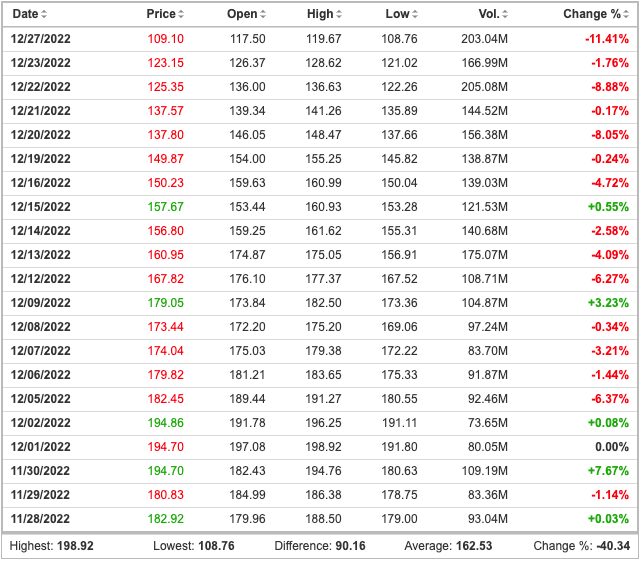The height and width of the screenshot is (561, 640).
Task: Select the 12/02/2022 date cell
Action: coord(40,423)
